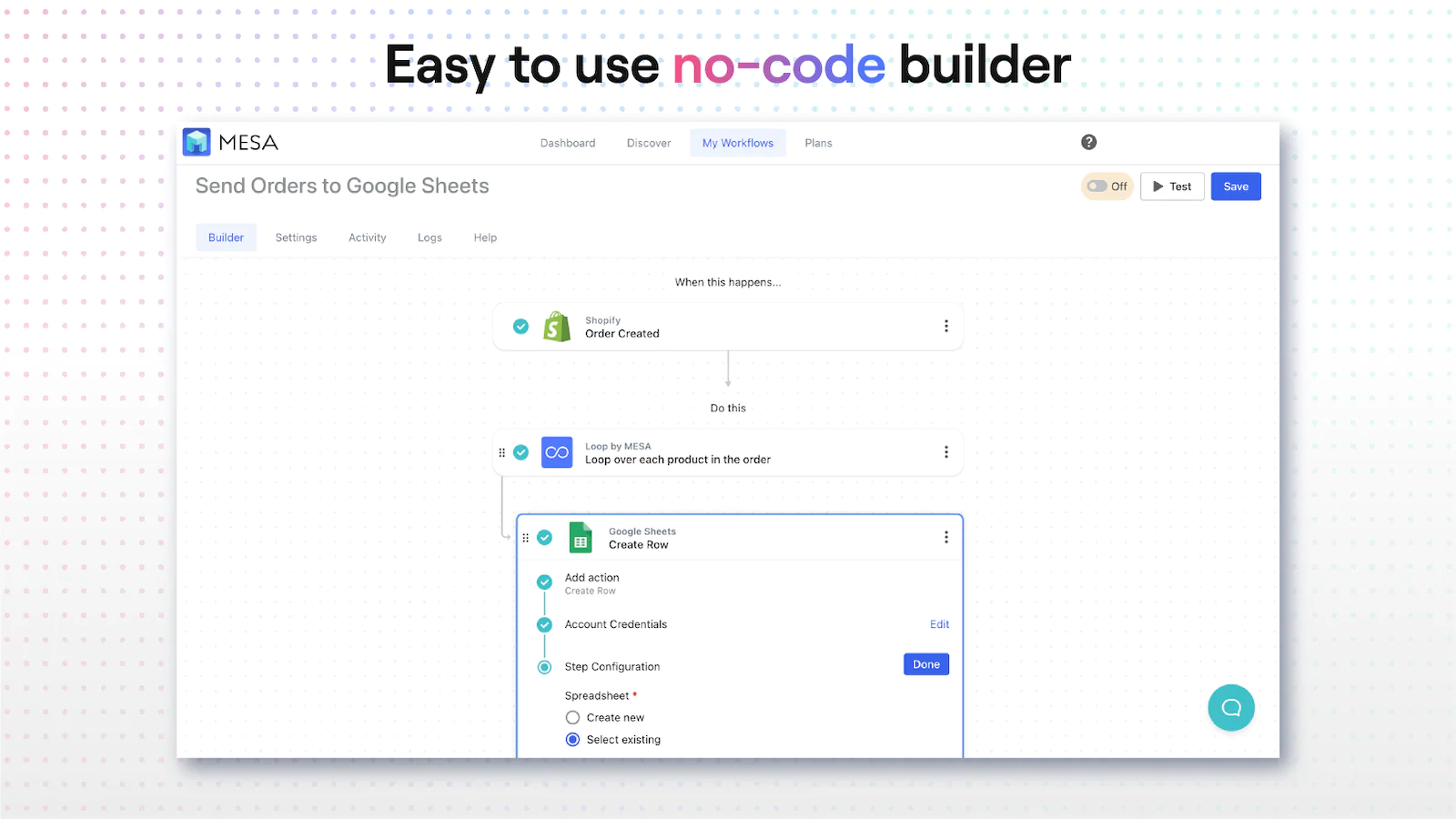Go to Discover in top navigation
Viewport: 1456px width, 819px height.
point(649,143)
